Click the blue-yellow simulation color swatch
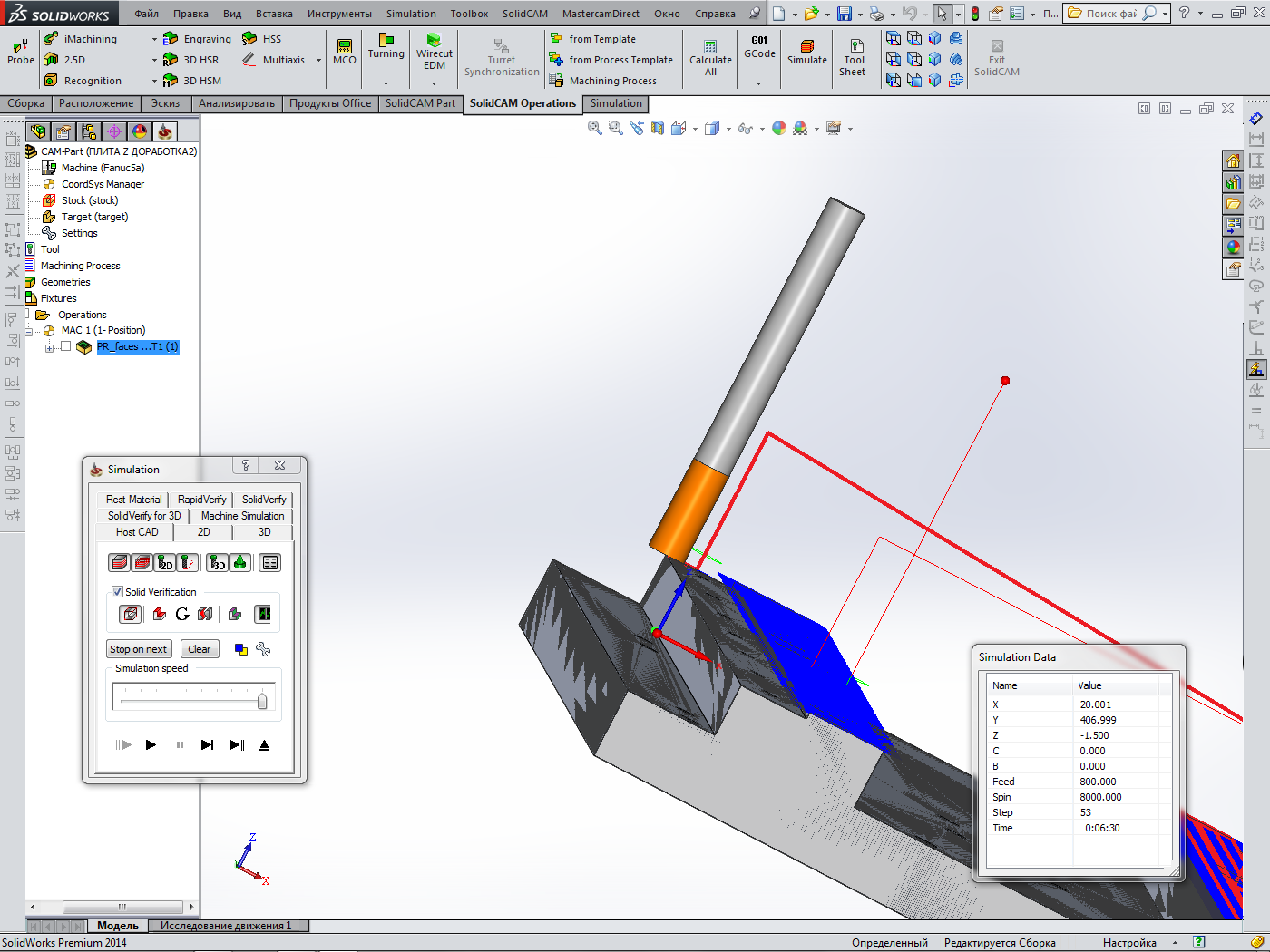 click(241, 649)
